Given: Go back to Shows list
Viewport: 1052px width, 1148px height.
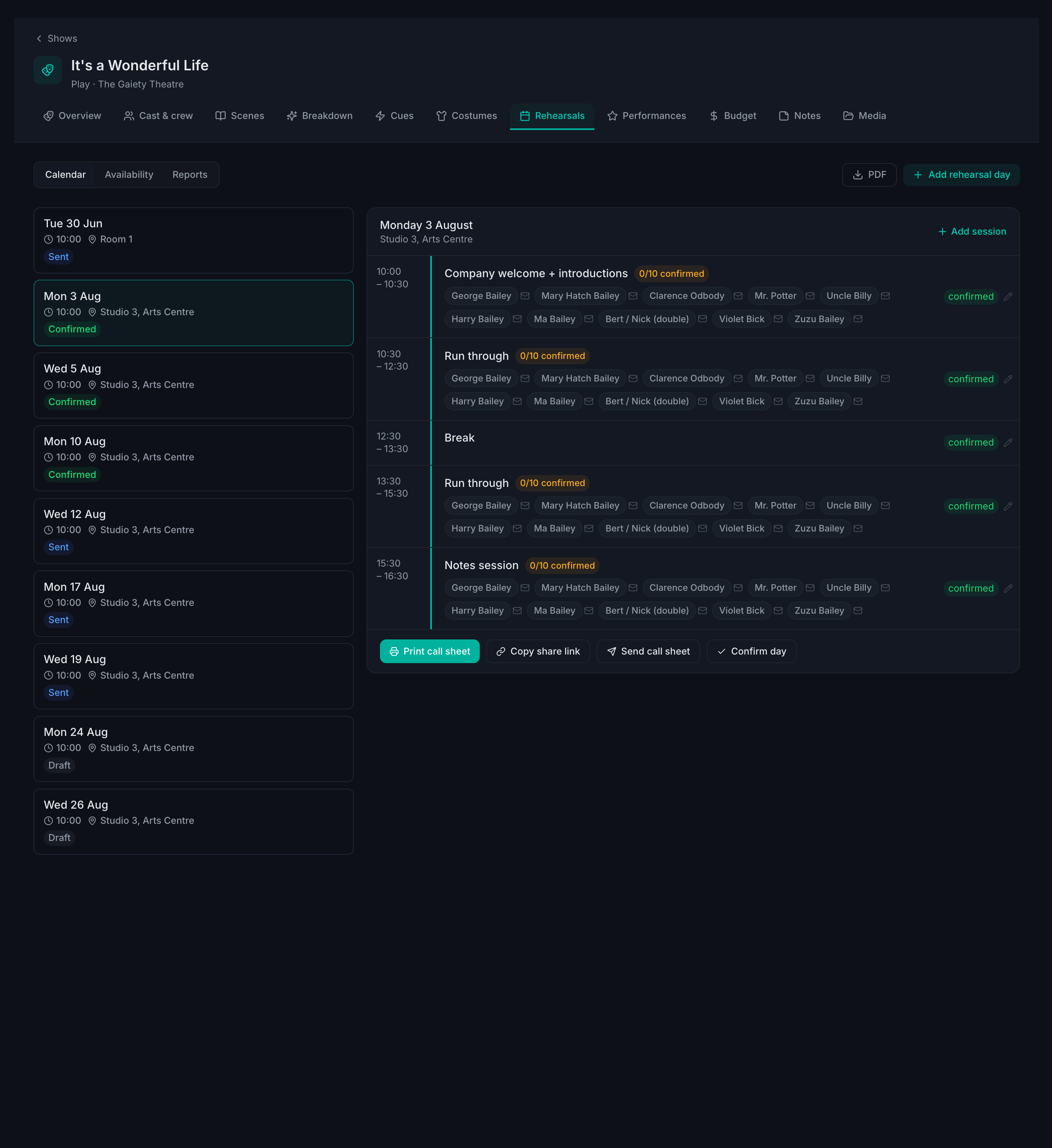Looking at the screenshot, I should click(x=56, y=38).
